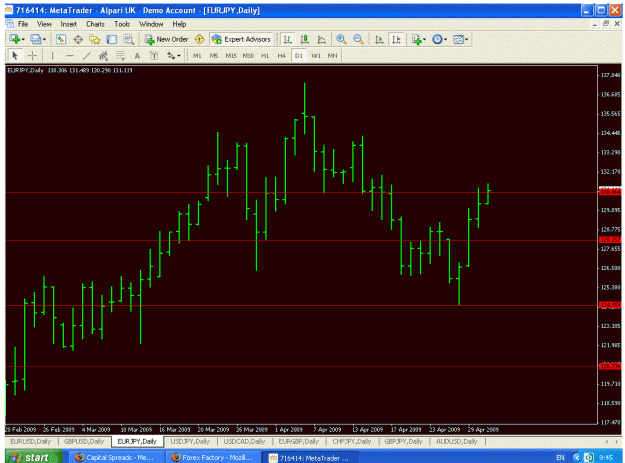Select the horizontal line tool

[x=69, y=56]
